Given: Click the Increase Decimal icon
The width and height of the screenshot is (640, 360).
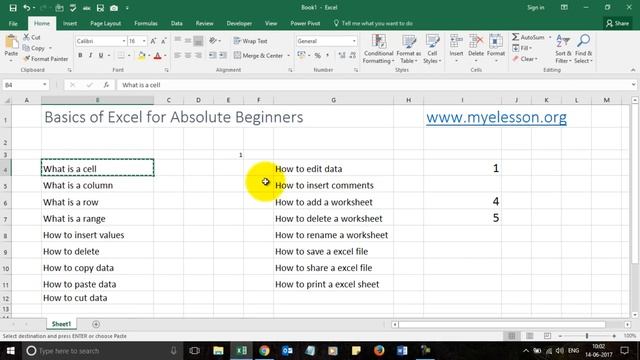Looking at the screenshot, I should tap(342, 56).
